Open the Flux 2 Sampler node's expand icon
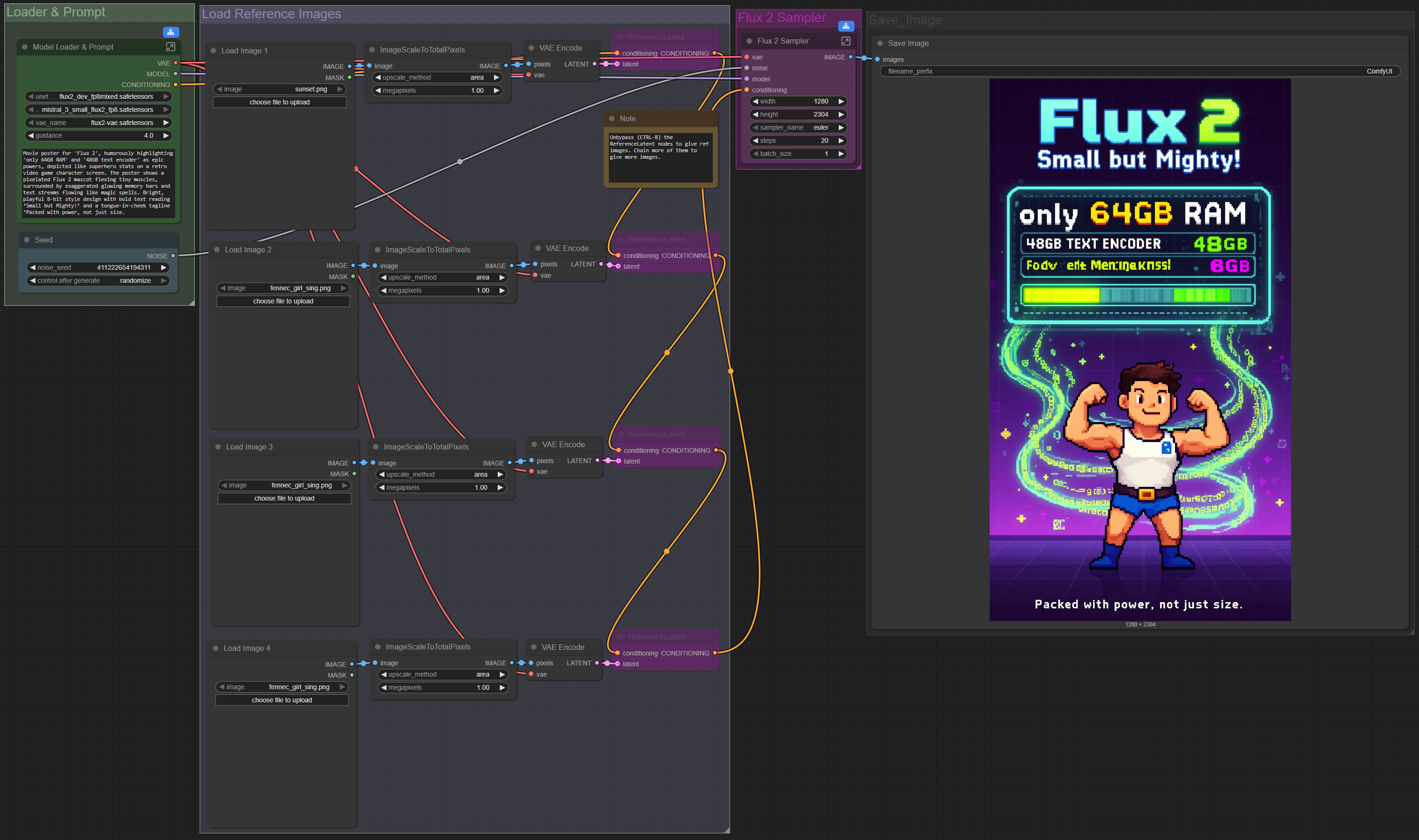 [x=846, y=41]
